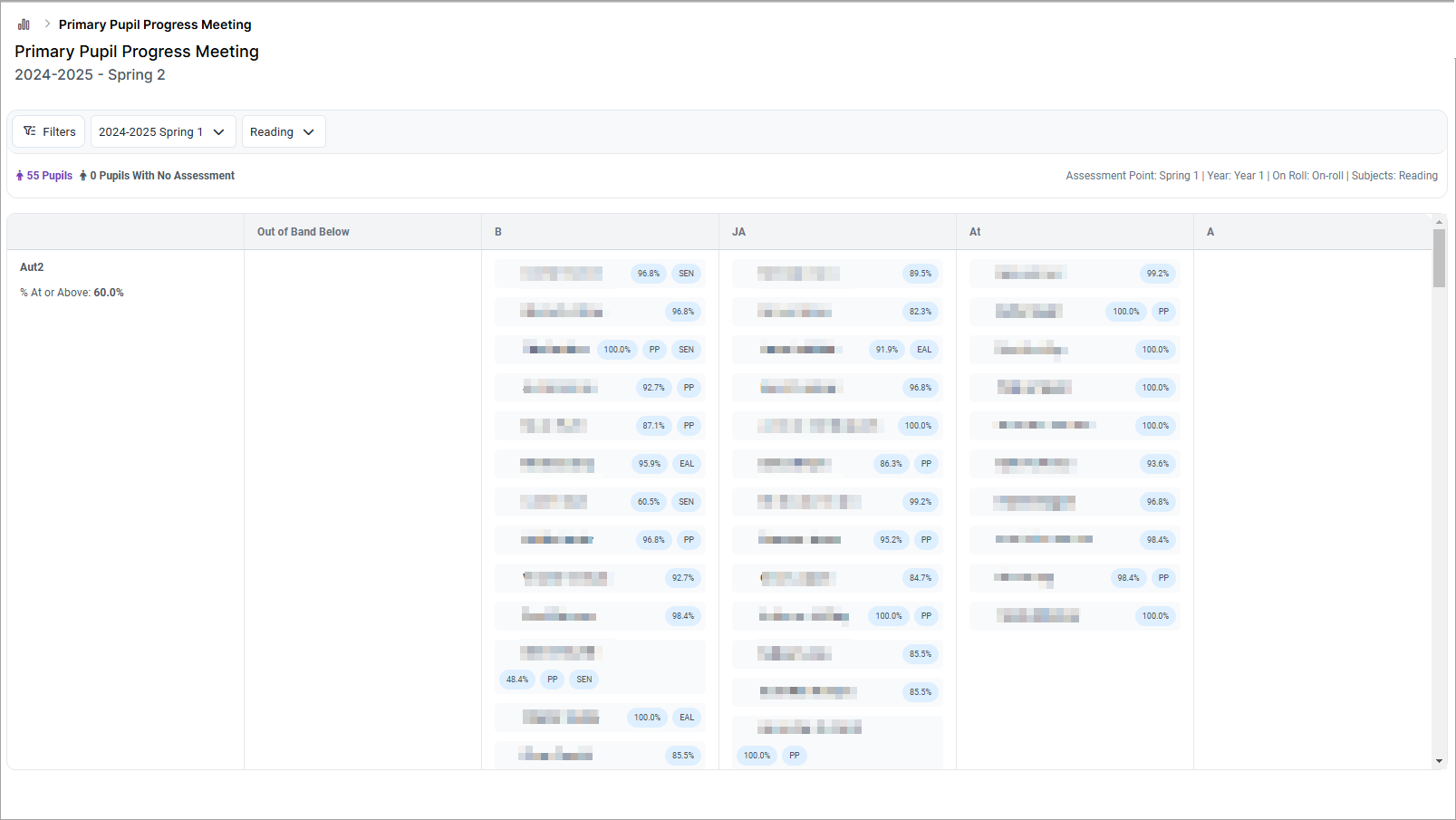Open the Primary Pupil Progress Meeting breadcrumb
Image resolution: width=1456 pixels, height=820 pixels.
coord(155,24)
